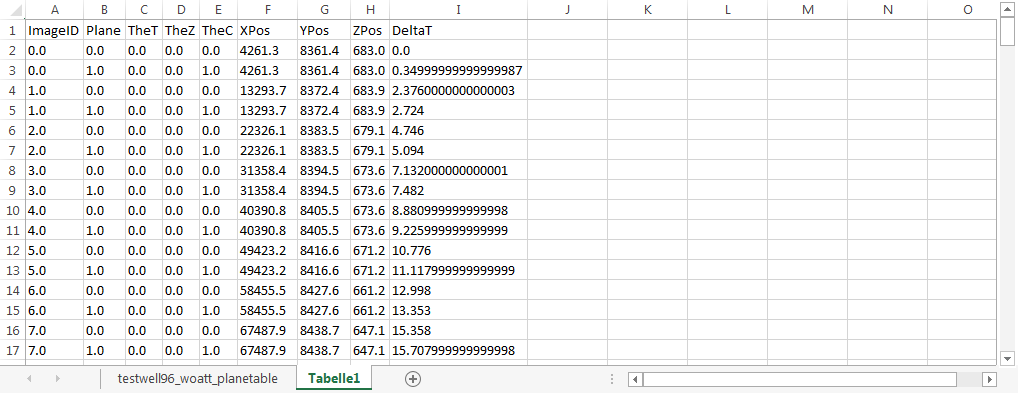
Task: Select column I header
Action: coord(458,10)
